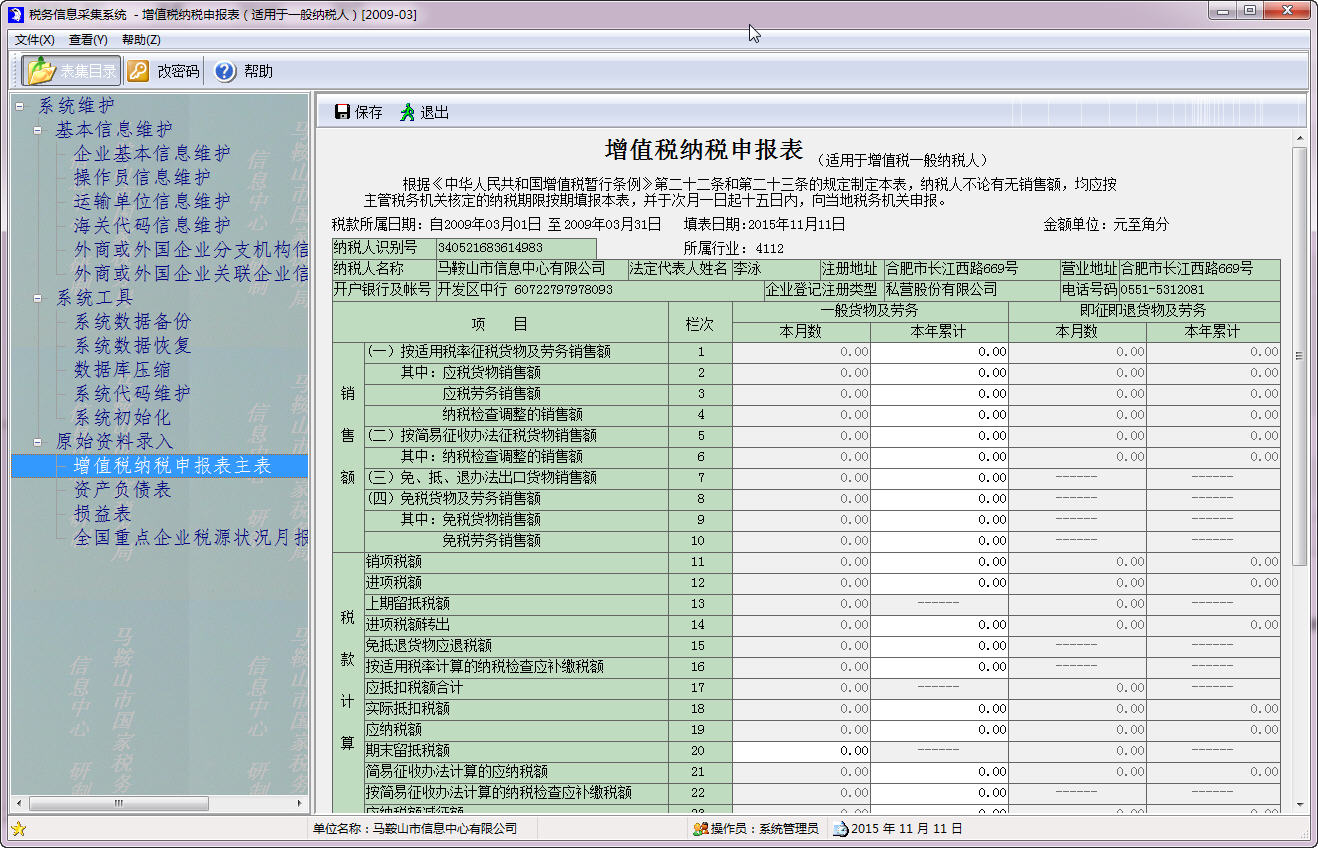Click the 退出 running man icon
This screenshot has height=848, width=1318.
tap(407, 112)
